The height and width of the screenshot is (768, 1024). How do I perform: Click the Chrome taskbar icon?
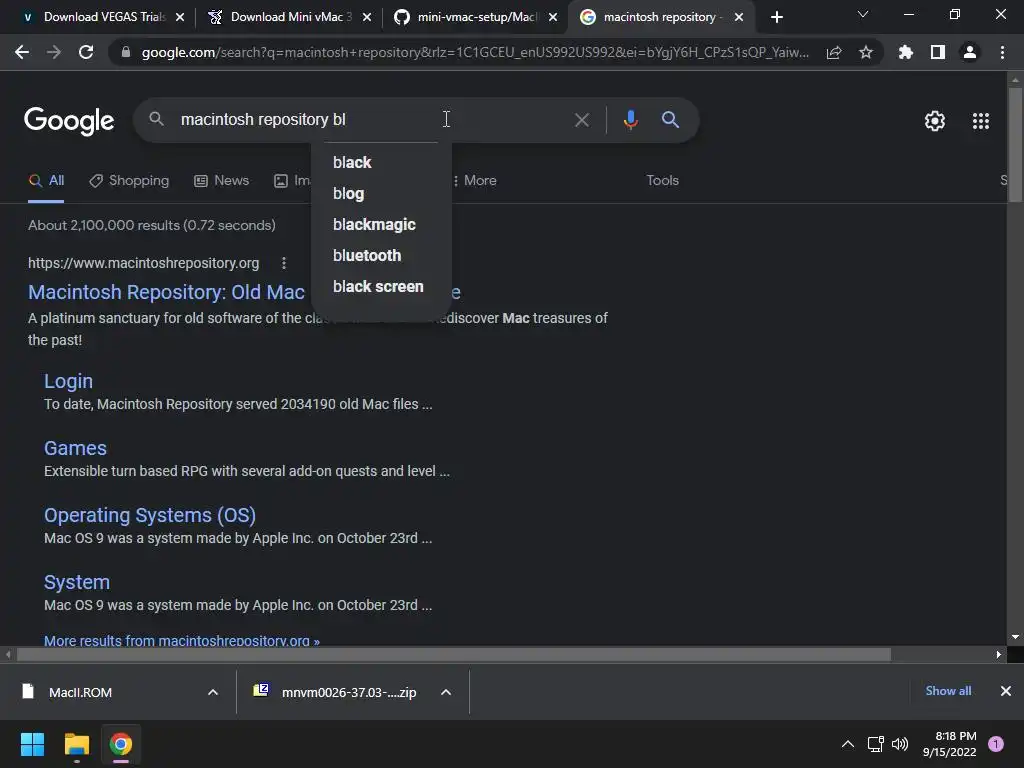tap(121, 744)
